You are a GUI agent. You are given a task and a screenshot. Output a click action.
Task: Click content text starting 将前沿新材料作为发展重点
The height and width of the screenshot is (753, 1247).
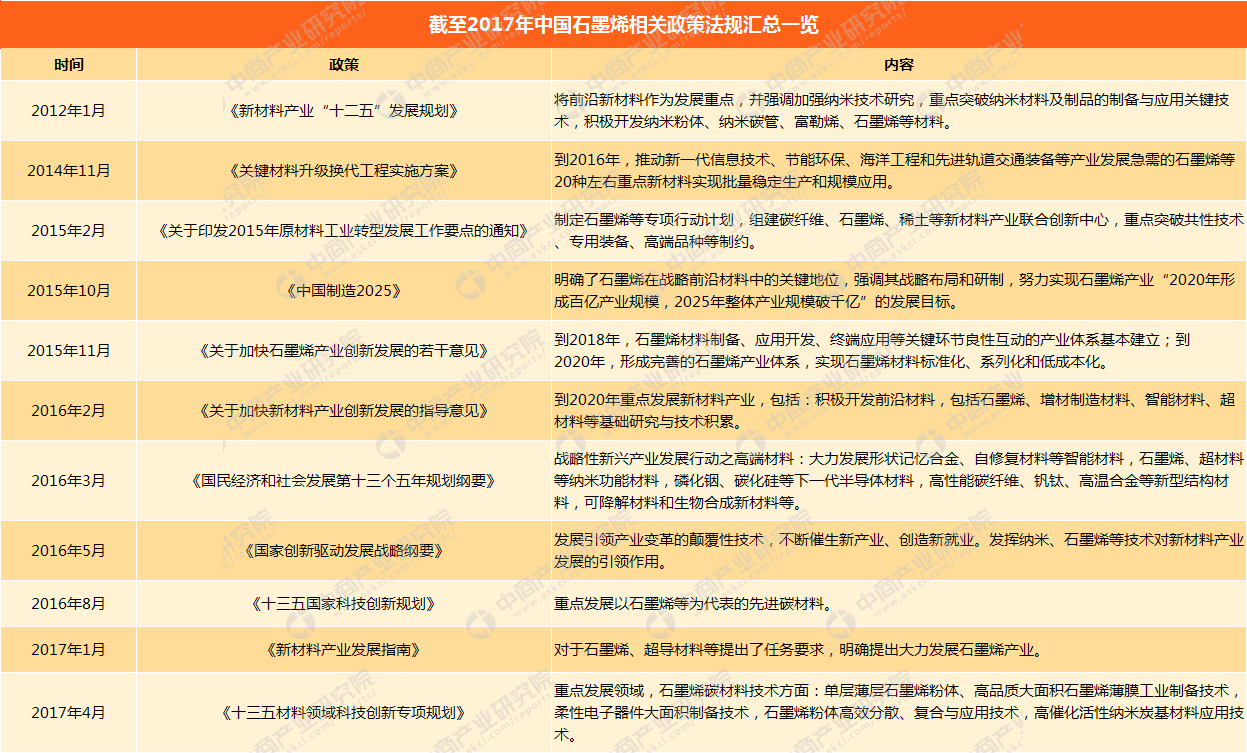pos(892,111)
